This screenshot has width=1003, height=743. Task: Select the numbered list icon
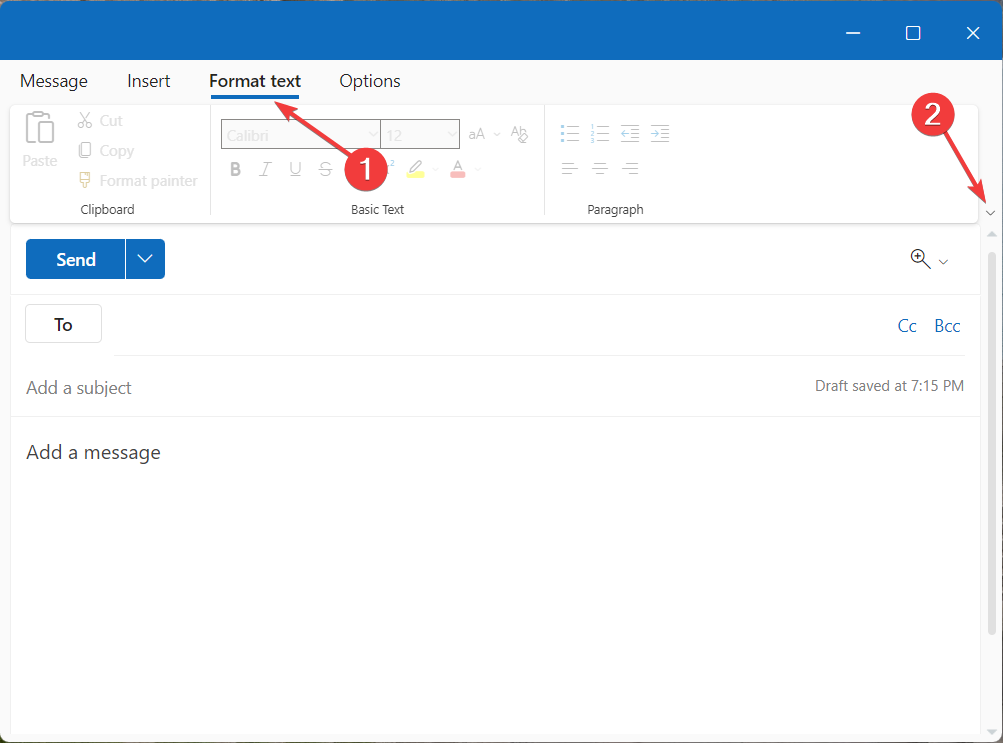click(x=600, y=133)
